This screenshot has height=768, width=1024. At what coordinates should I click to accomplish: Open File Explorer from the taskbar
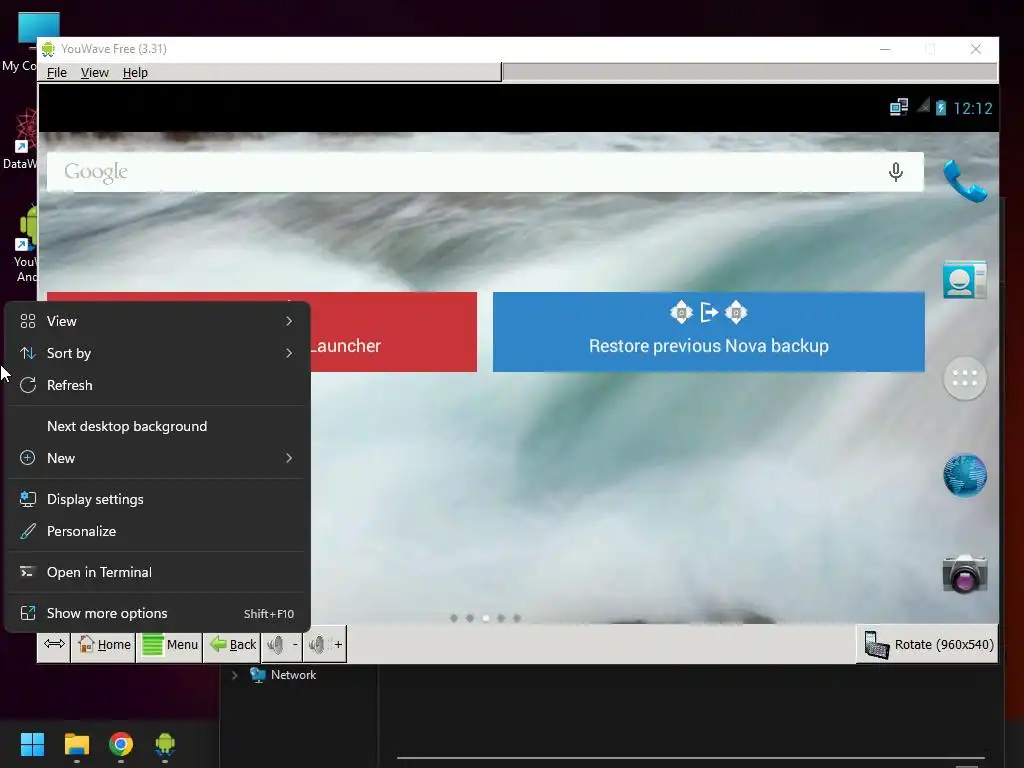76,744
